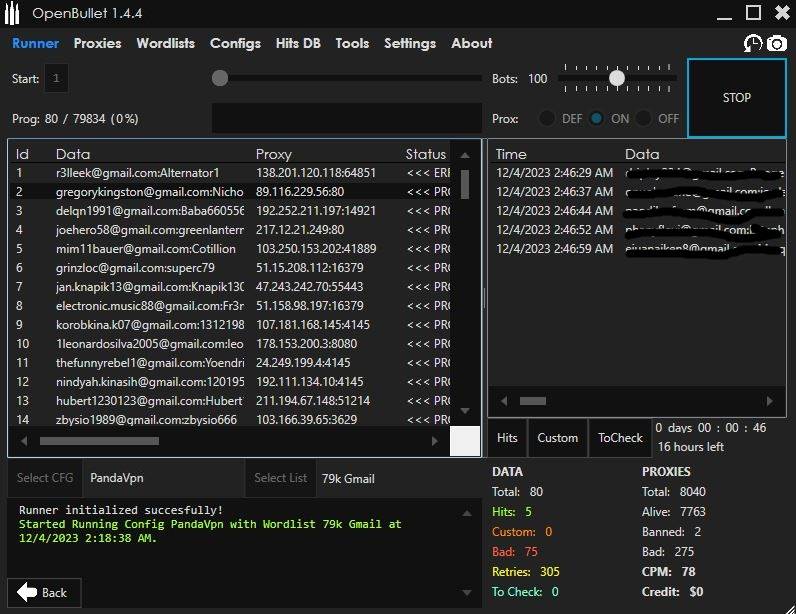
Task: Click the CPM: 78 value
Action: (x=668, y=571)
